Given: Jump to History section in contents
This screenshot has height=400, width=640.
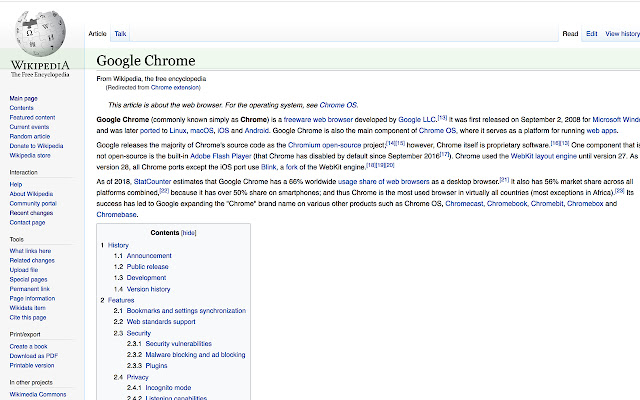Looking at the screenshot, I should (x=118, y=245).
